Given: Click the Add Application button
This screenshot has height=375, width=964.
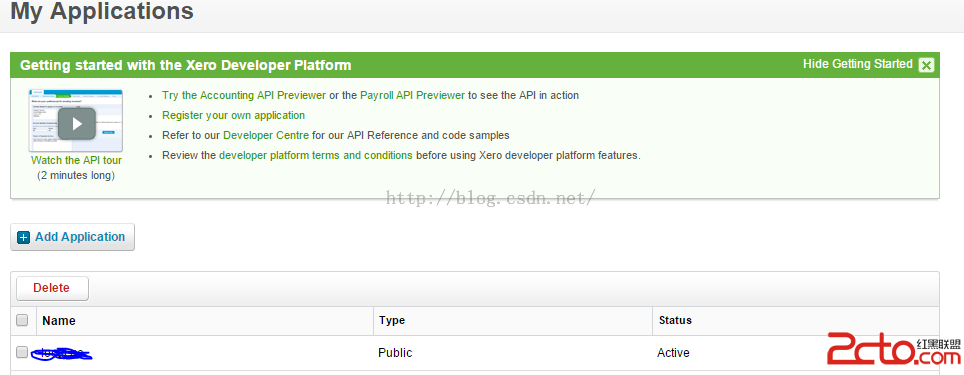Looking at the screenshot, I should click(x=73, y=237).
